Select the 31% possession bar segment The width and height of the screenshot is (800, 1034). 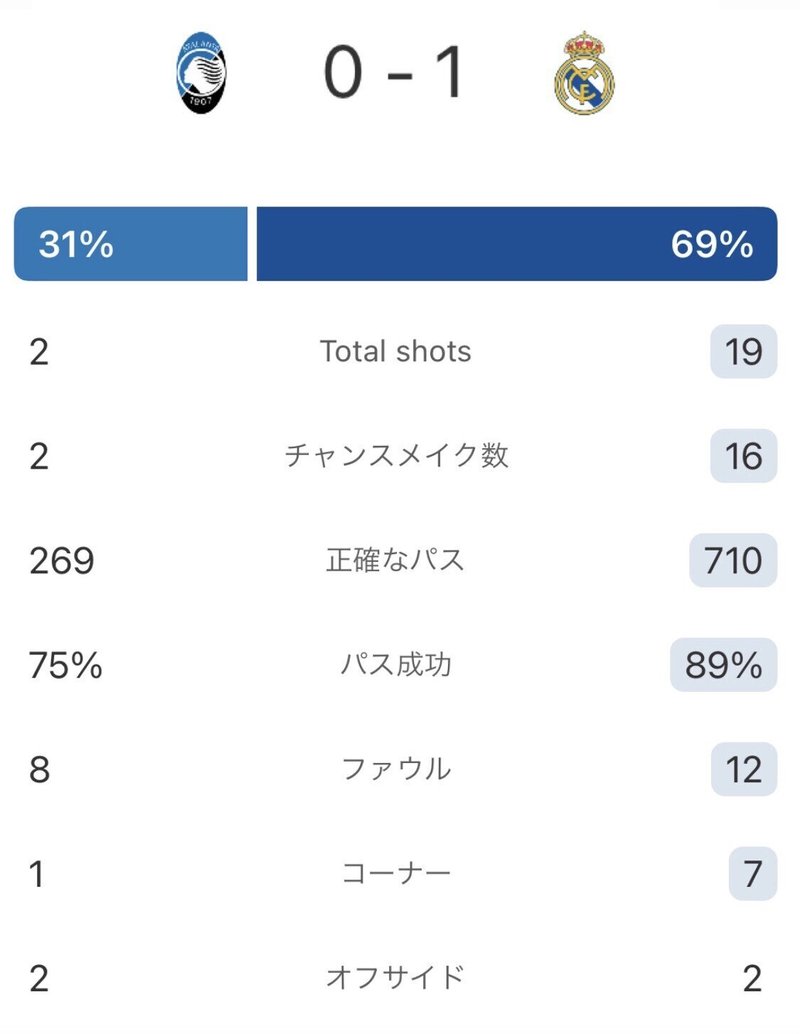[x=131, y=244]
